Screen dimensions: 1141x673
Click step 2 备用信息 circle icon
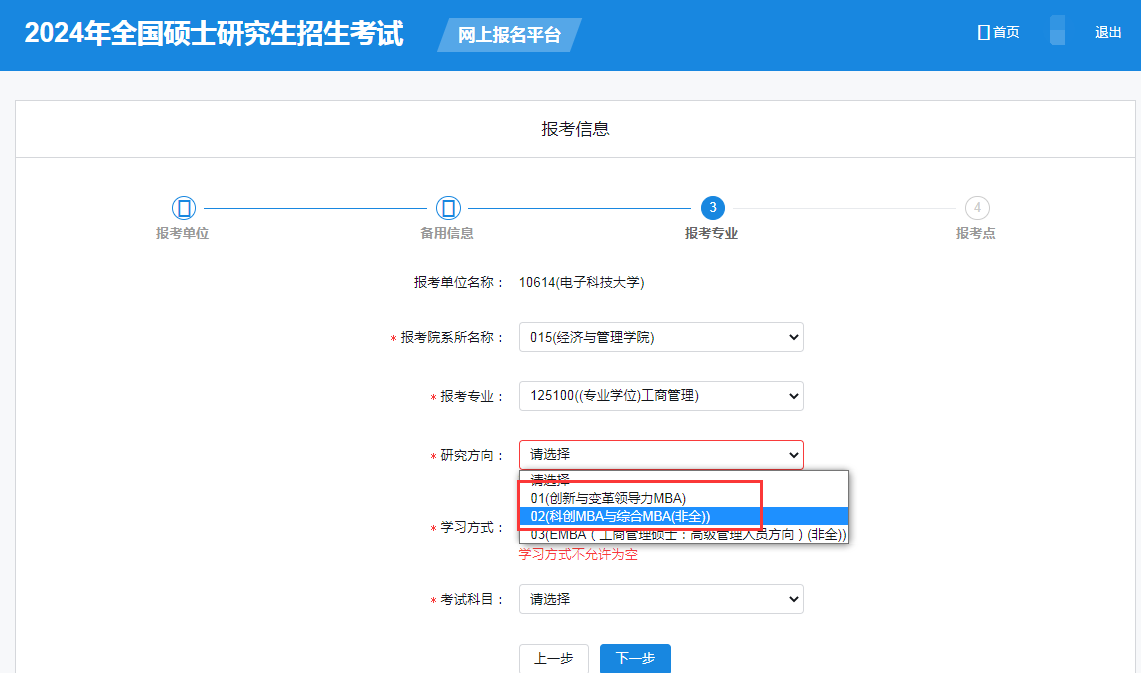point(448,208)
